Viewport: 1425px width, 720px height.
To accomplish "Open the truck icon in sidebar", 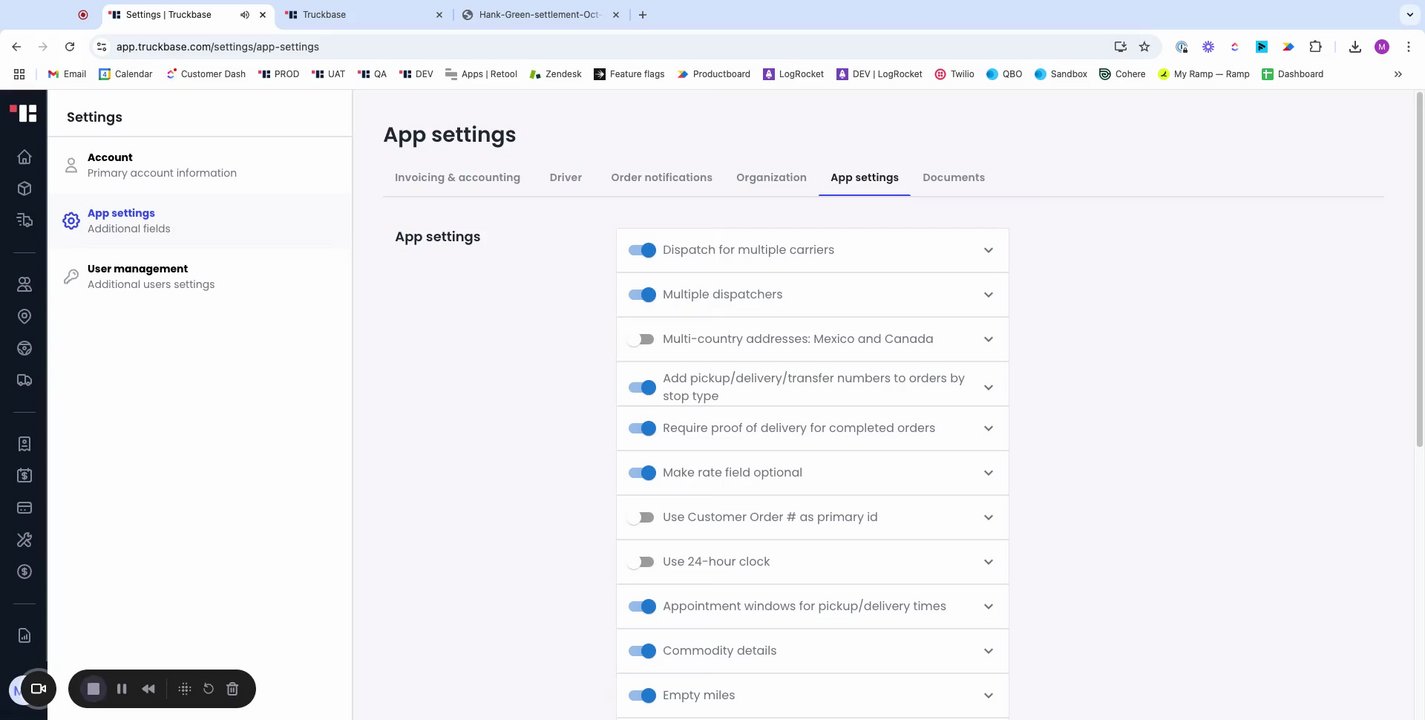I will [x=24, y=380].
